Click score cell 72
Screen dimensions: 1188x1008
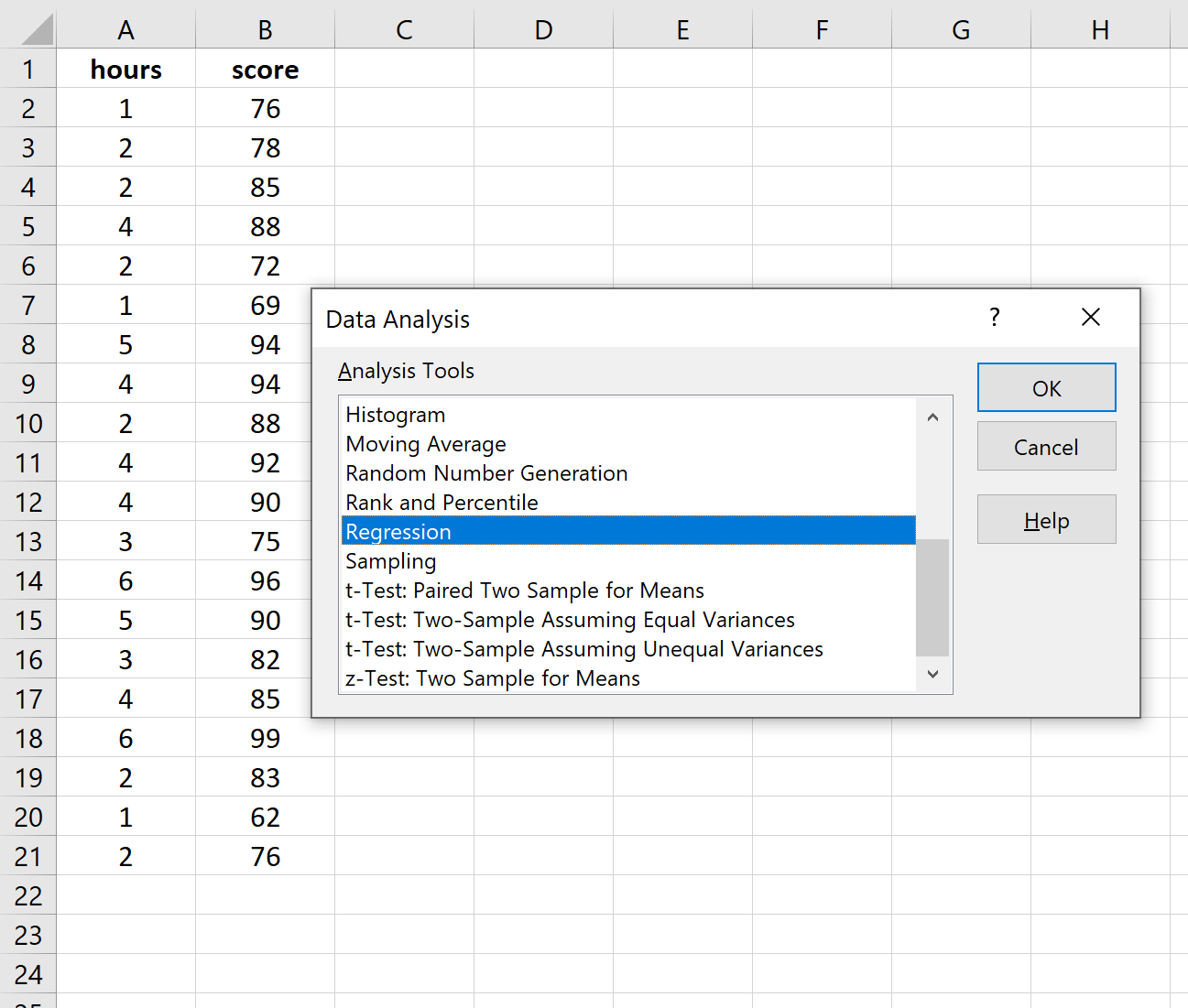[x=266, y=266]
